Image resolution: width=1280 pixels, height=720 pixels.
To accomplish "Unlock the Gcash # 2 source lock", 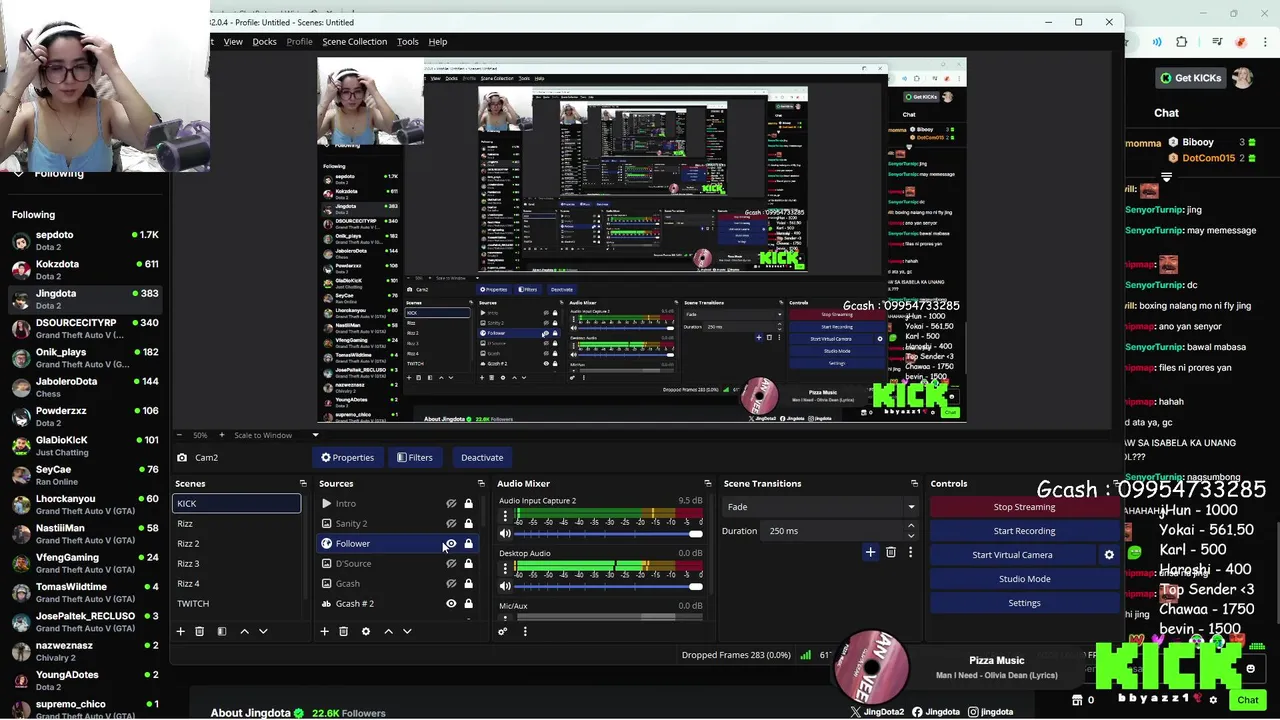I will (x=468, y=604).
